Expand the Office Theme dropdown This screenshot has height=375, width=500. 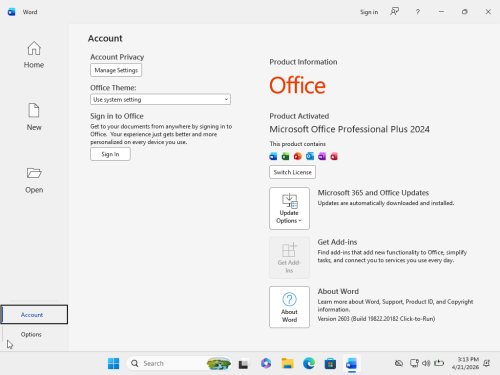tap(160, 99)
